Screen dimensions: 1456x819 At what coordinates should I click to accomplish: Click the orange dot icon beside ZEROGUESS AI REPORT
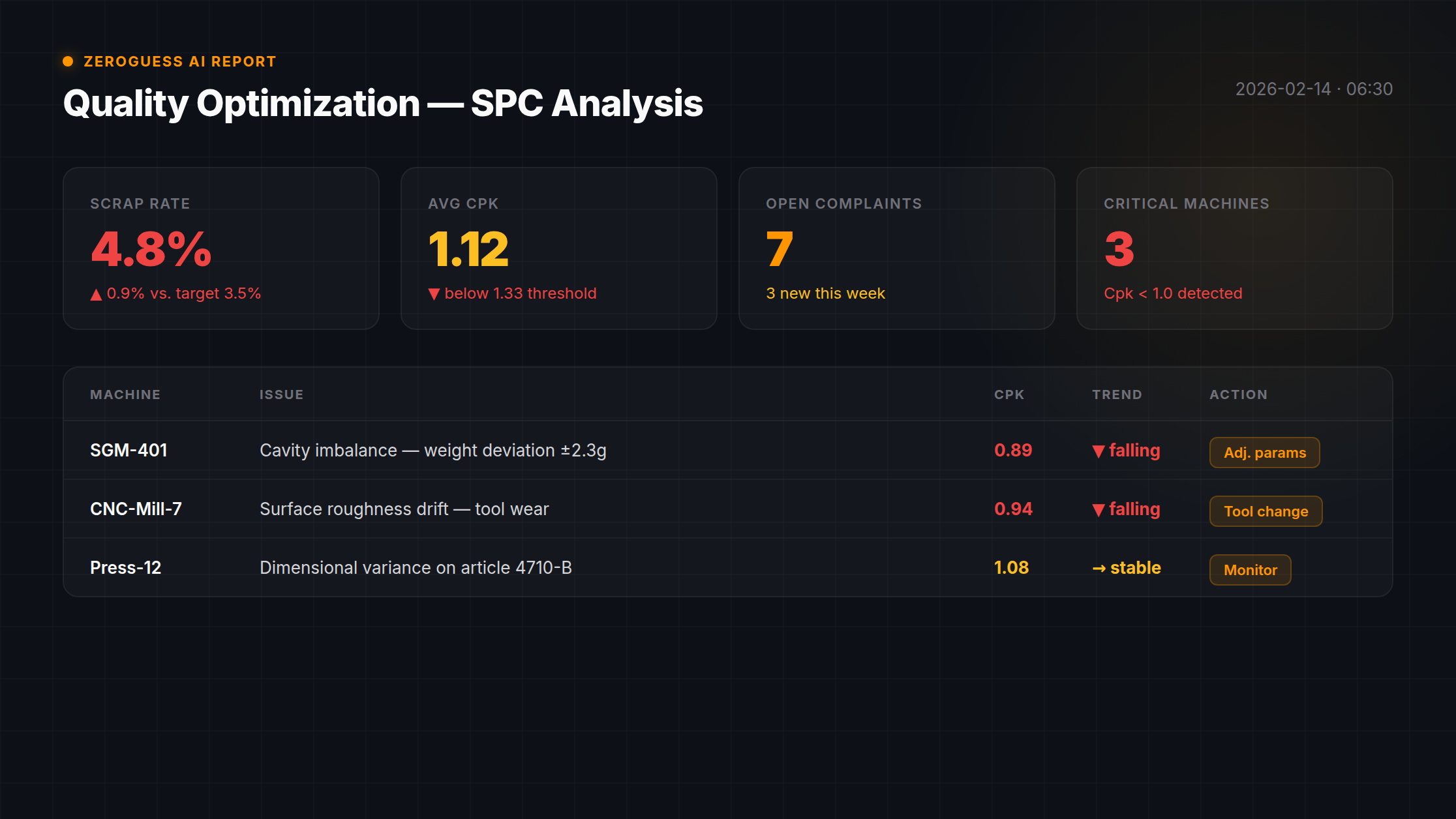[68, 61]
